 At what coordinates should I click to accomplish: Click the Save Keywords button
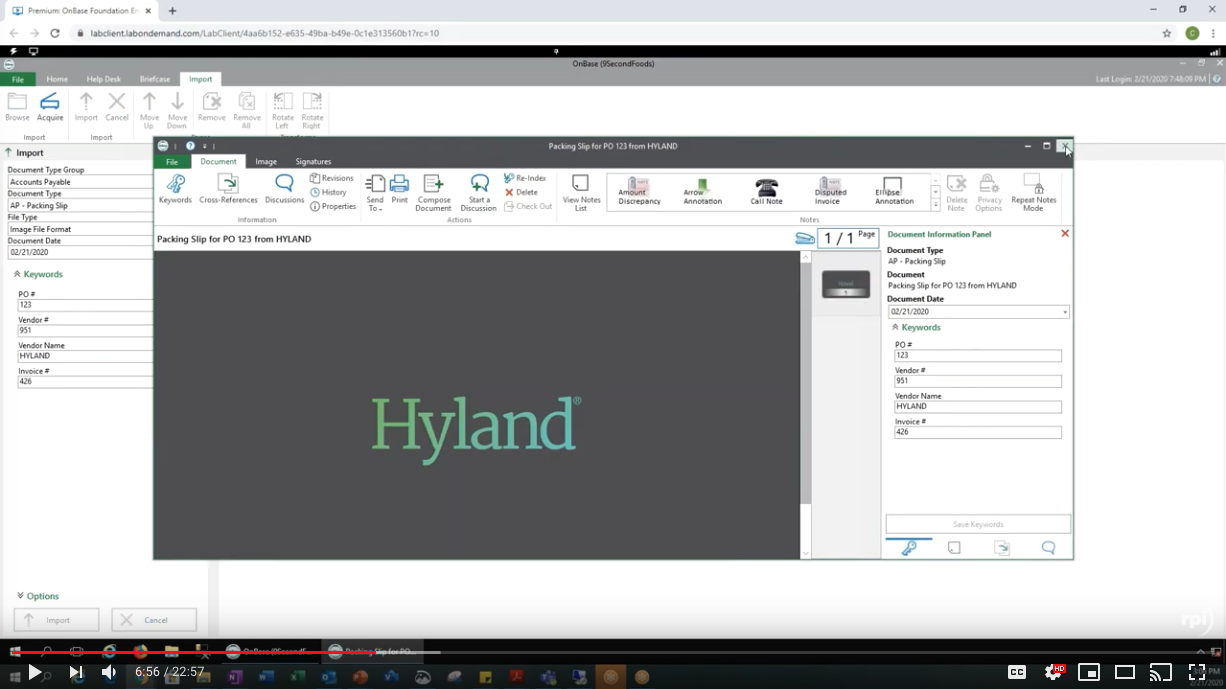click(x=977, y=524)
